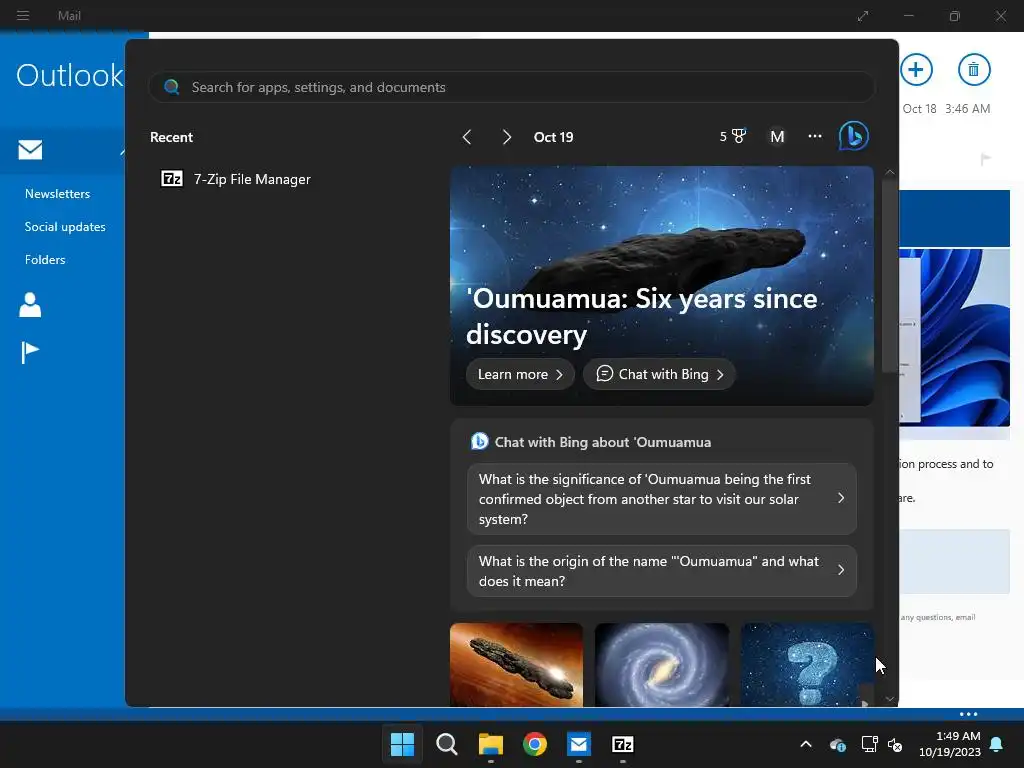Click the scrollbar down arrow in search panel
The height and width of the screenshot is (768, 1024).
tap(889, 699)
